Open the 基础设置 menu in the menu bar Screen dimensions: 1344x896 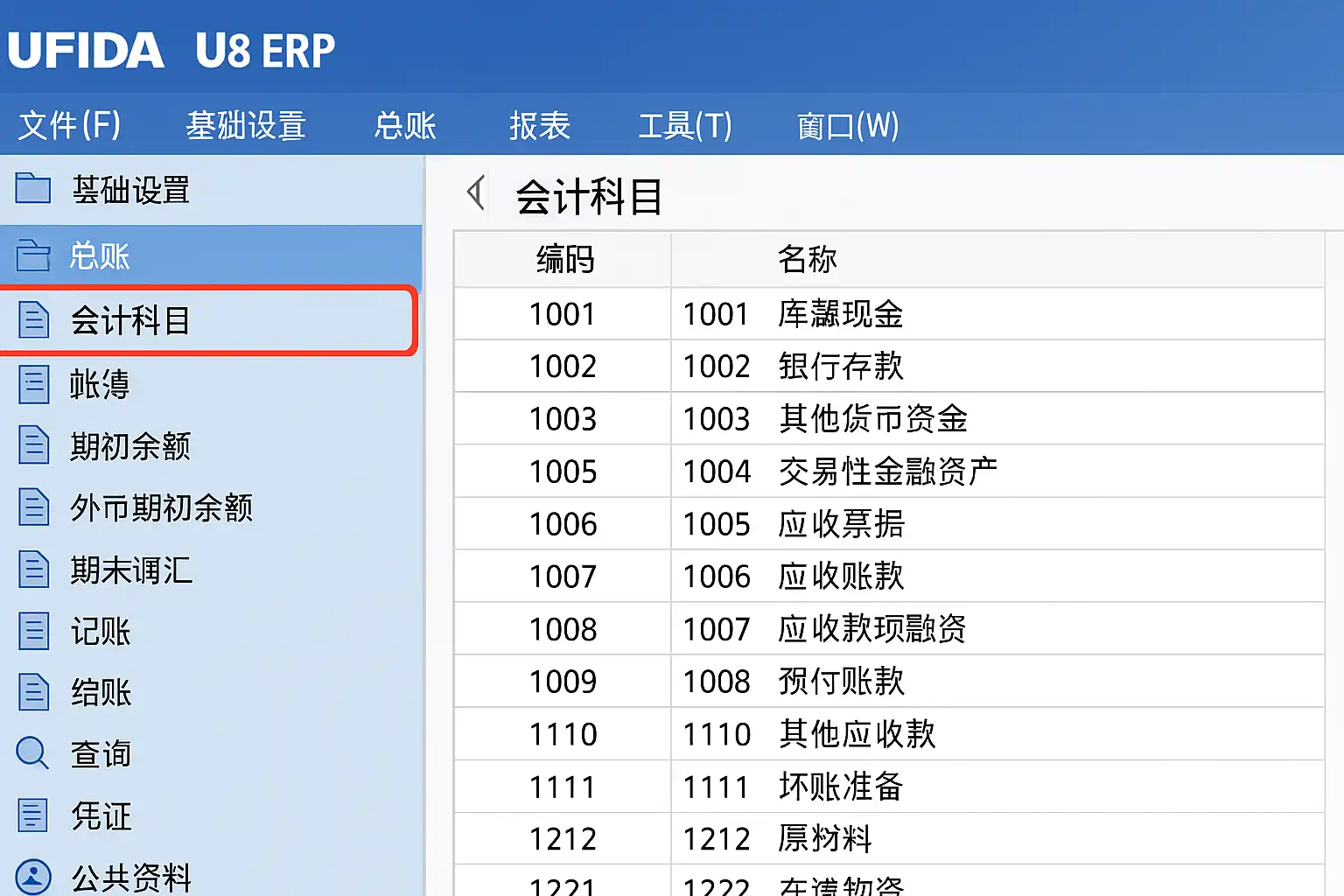click(246, 125)
